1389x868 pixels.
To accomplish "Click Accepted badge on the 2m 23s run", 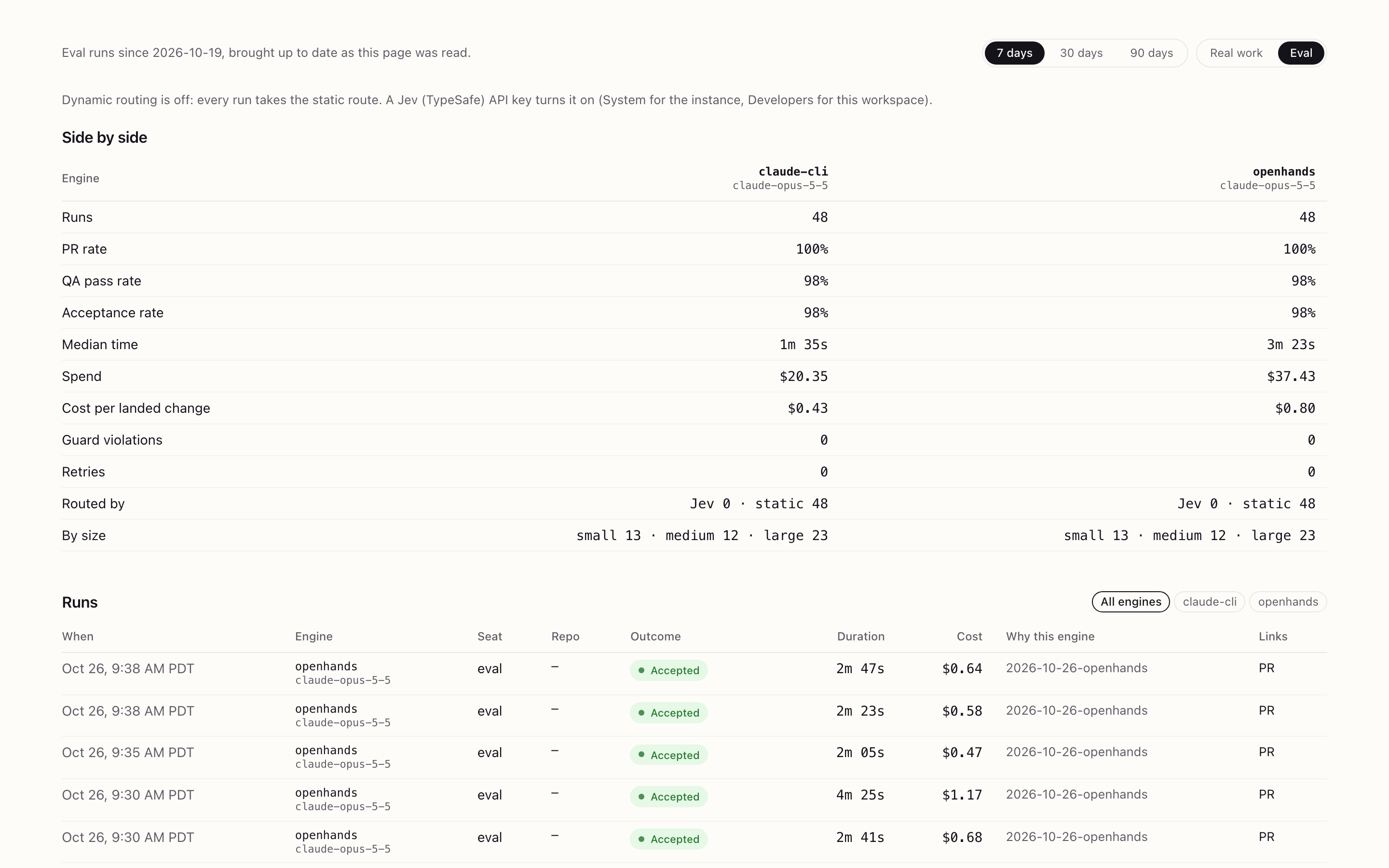I will click(668, 713).
